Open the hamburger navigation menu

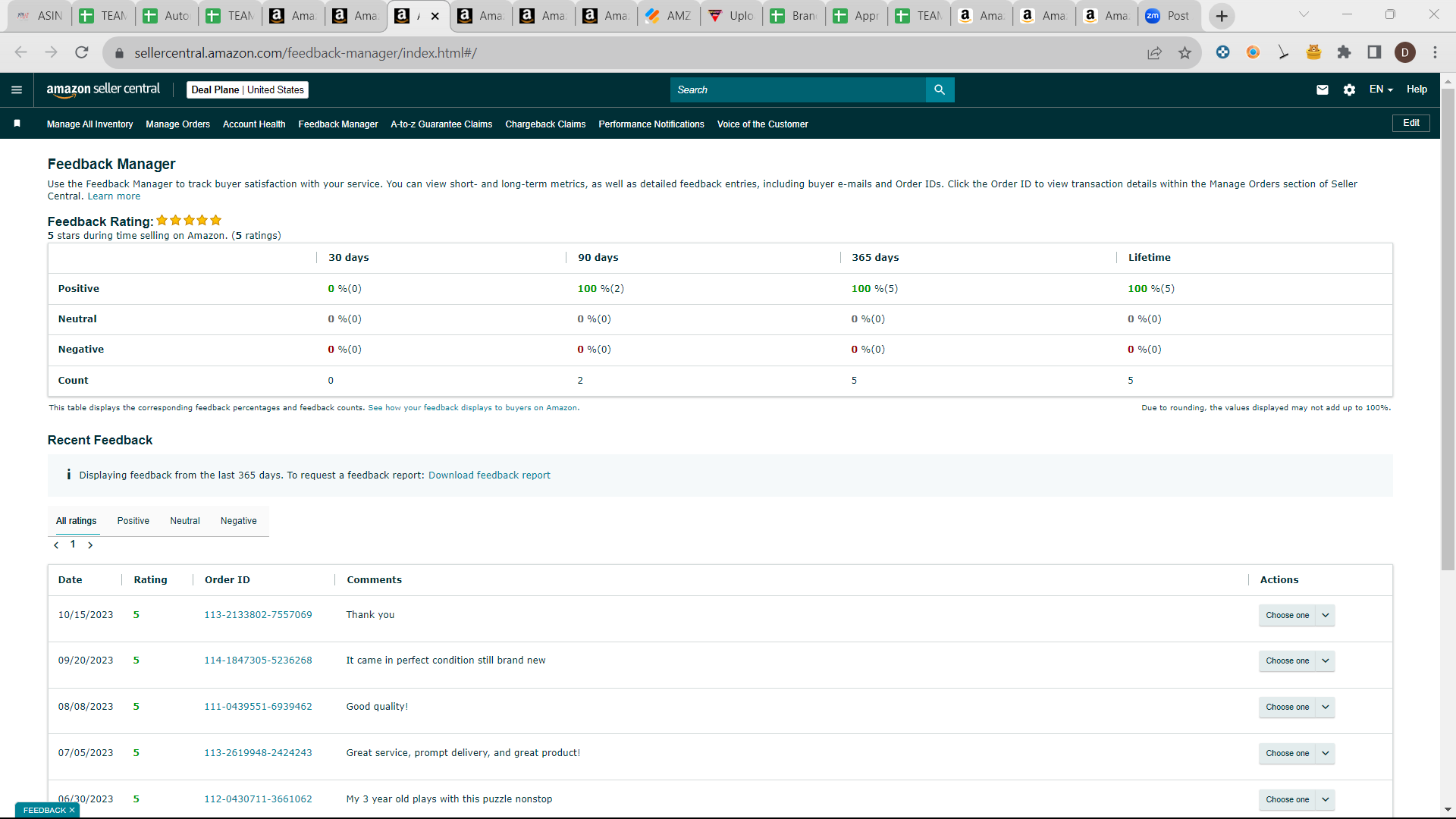(x=17, y=89)
